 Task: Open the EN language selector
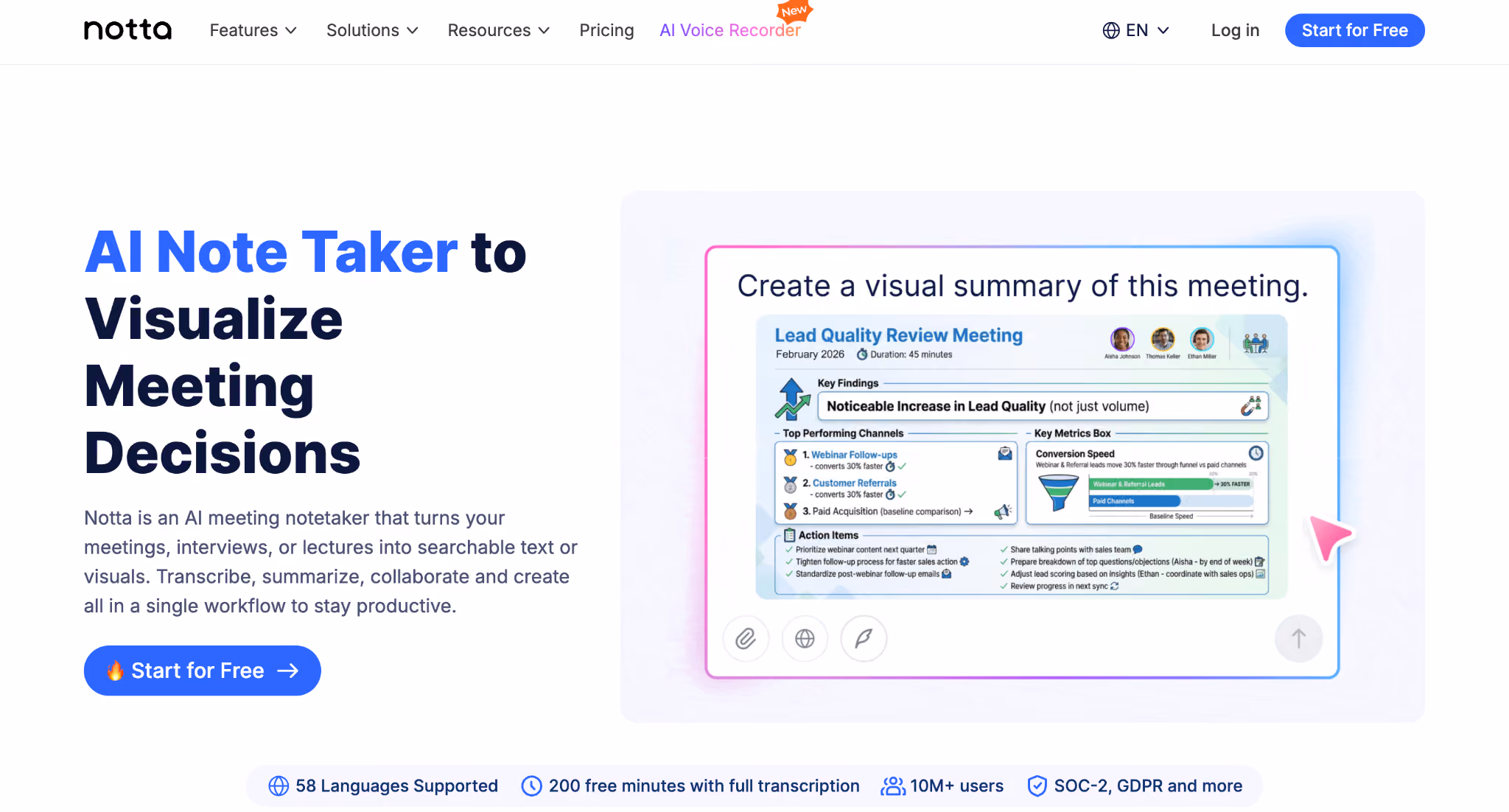pos(1136,30)
